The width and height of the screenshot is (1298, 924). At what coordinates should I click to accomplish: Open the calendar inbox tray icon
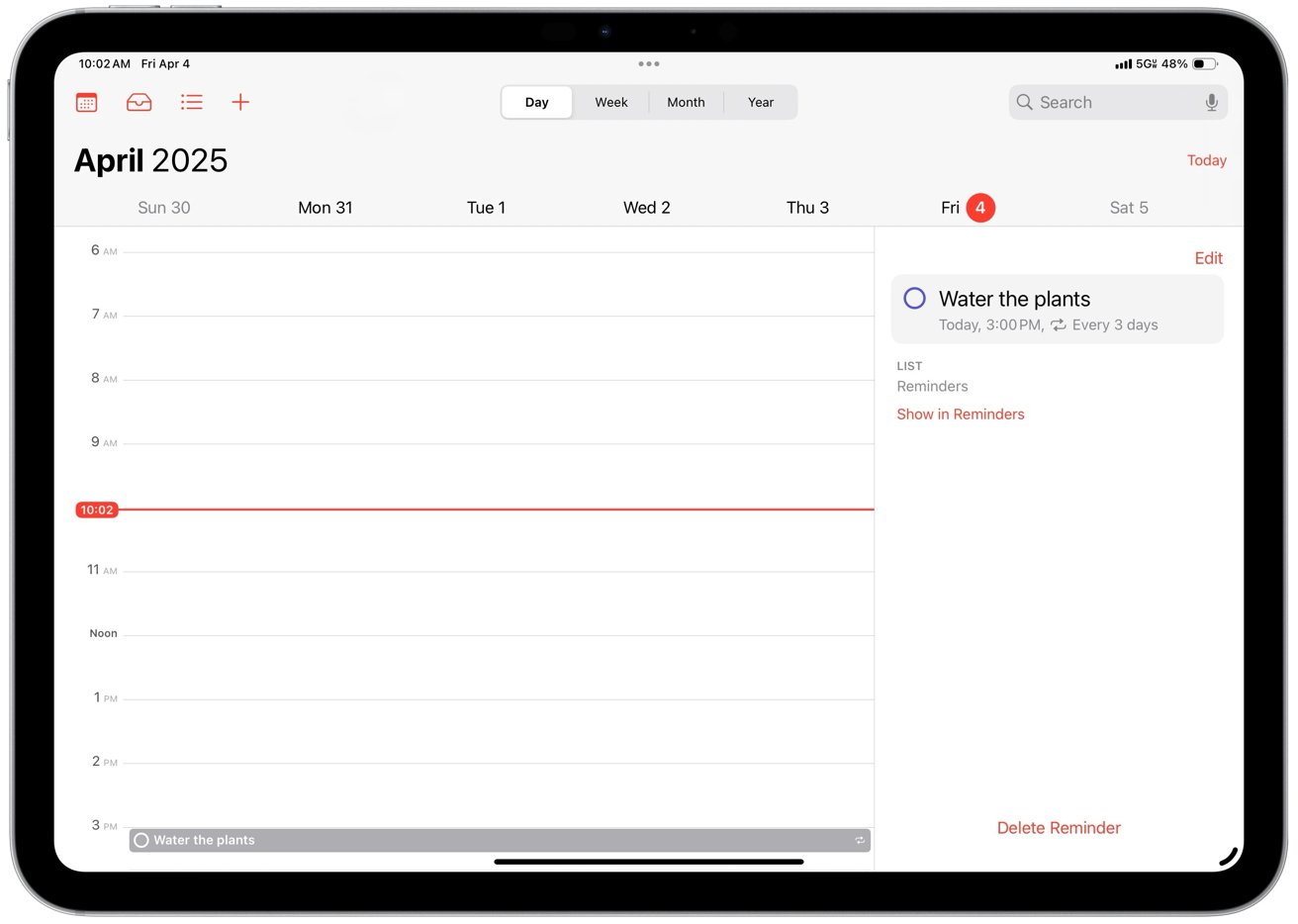tap(139, 102)
